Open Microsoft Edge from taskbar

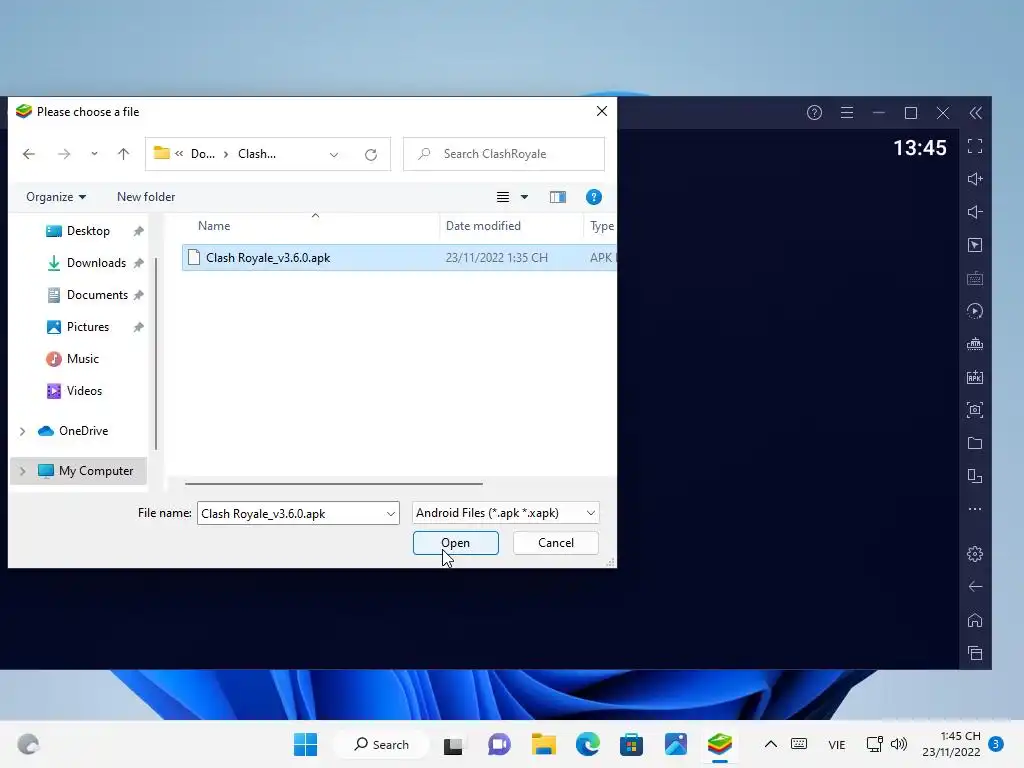pyautogui.click(x=587, y=744)
